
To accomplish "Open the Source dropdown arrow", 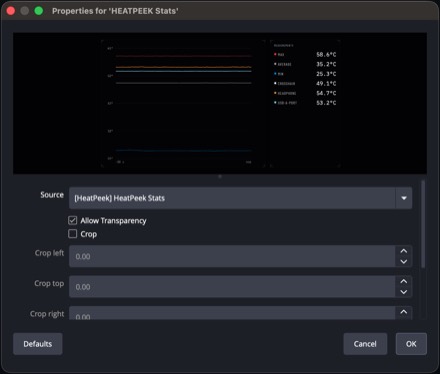I will [404, 198].
